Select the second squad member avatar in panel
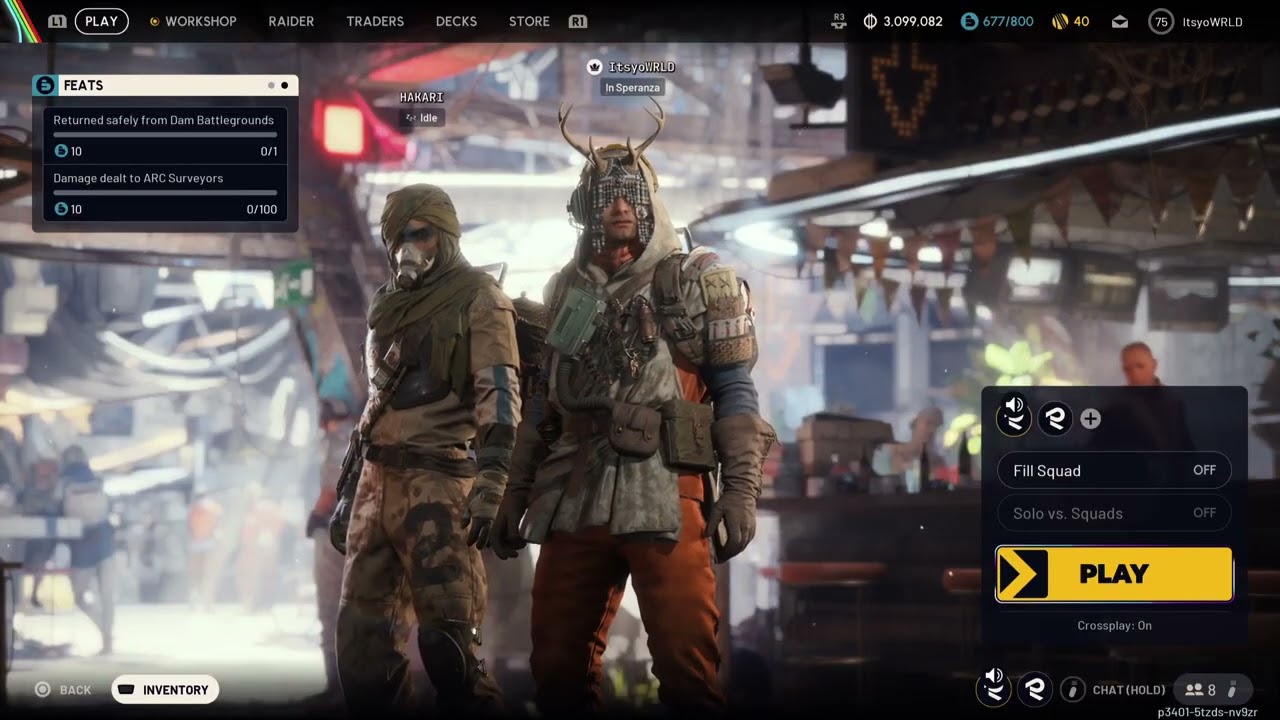The height and width of the screenshot is (720, 1280). click(1055, 419)
